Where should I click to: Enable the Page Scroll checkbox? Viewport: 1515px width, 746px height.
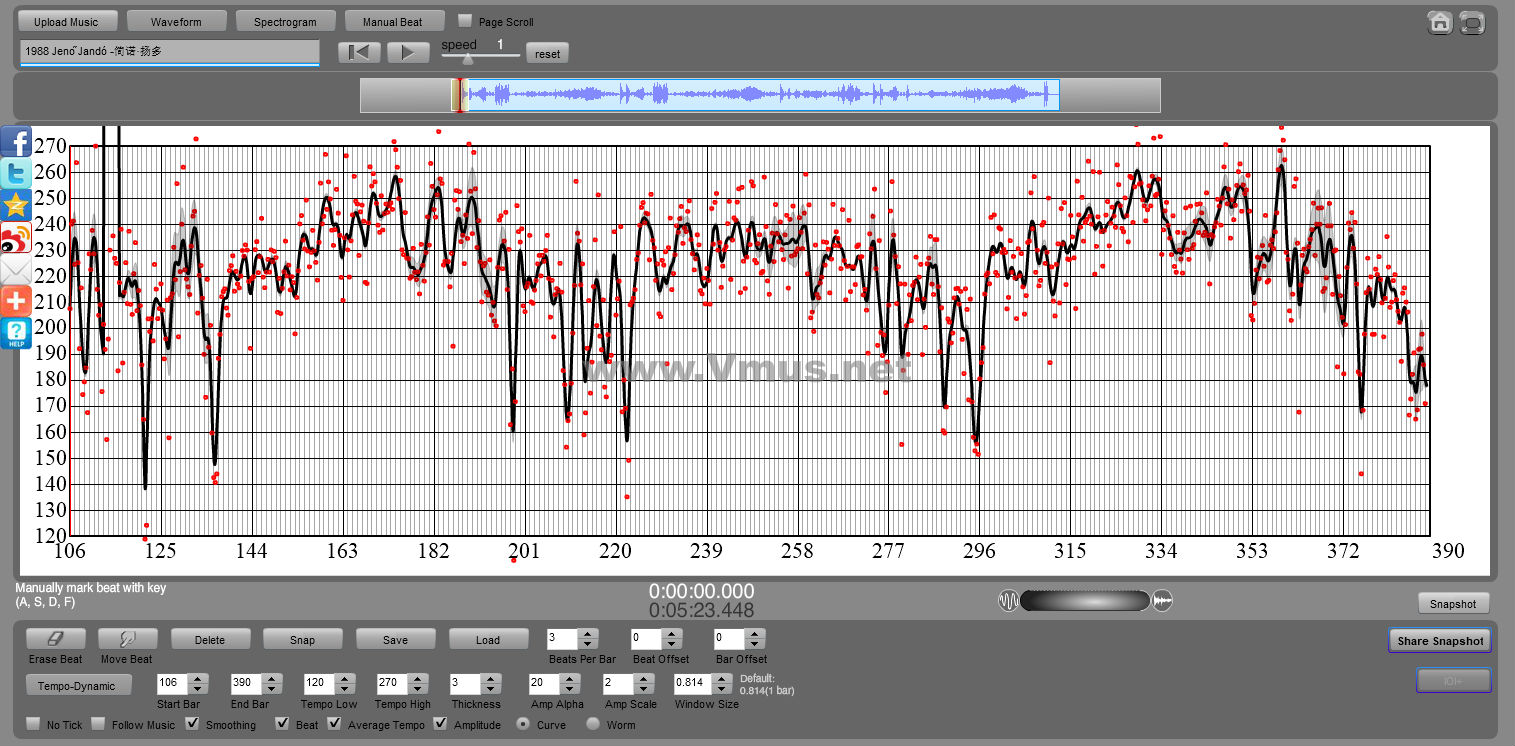tap(465, 21)
